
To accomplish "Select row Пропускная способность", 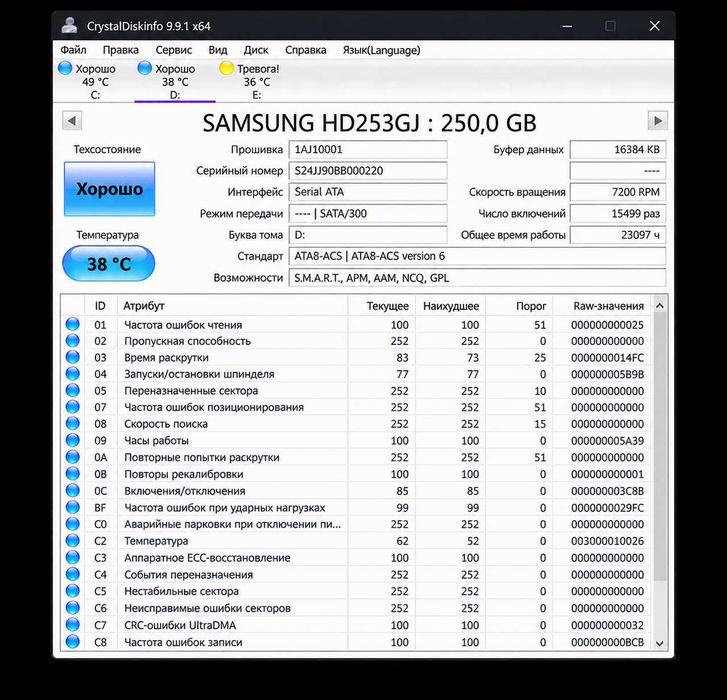I will [x=356, y=341].
